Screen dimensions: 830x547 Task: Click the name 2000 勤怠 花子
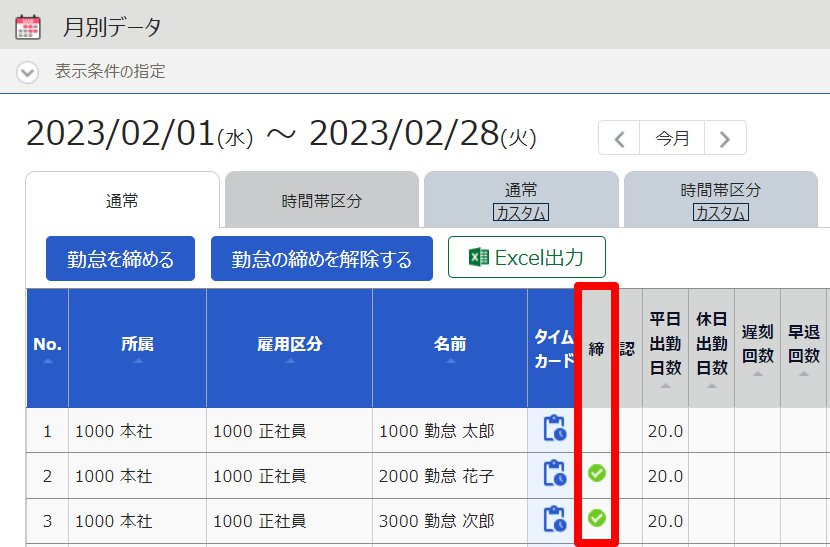point(437,476)
